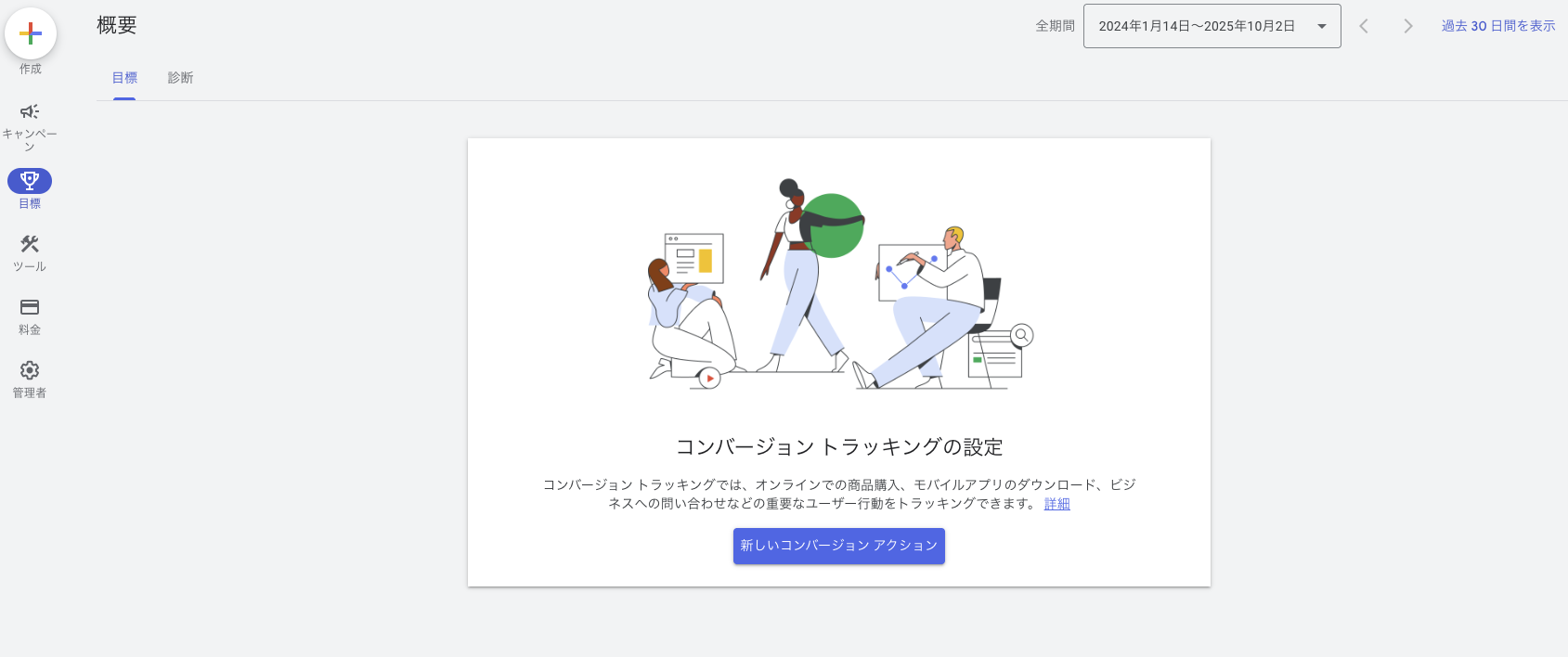The image size is (1568, 657).
Task: Go to previous date range with left chevron
Action: 1364,26
